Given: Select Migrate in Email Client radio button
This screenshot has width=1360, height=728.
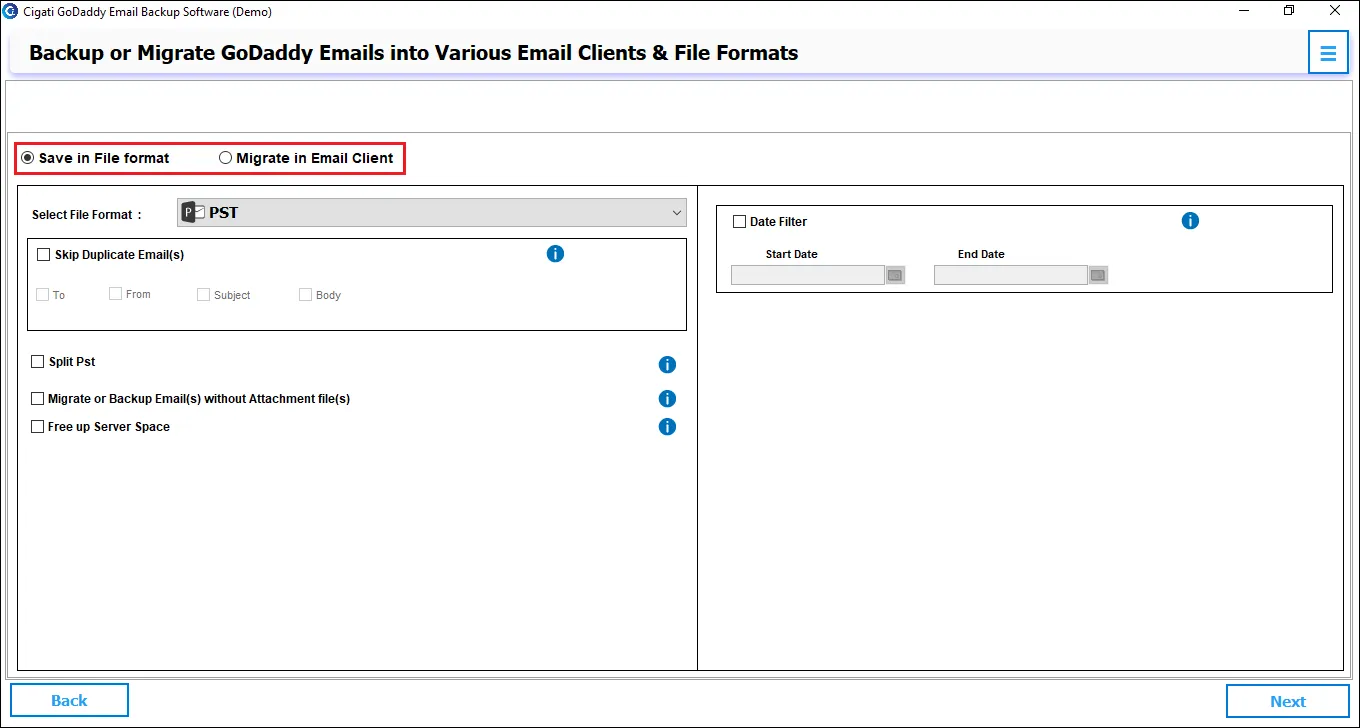Looking at the screenshot, I should click(225, 158).
